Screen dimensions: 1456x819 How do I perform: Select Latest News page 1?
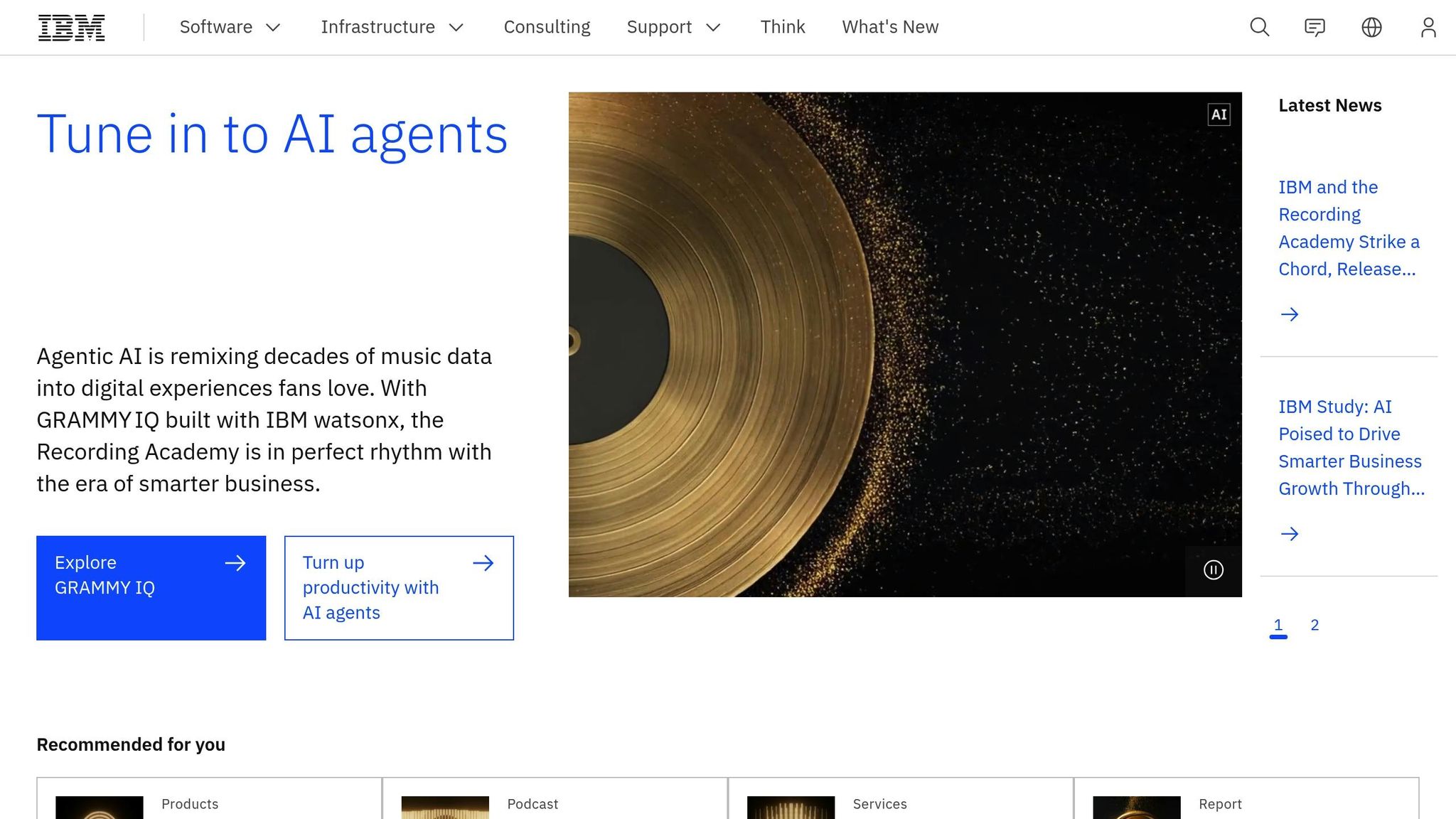tap(1278, 625)
